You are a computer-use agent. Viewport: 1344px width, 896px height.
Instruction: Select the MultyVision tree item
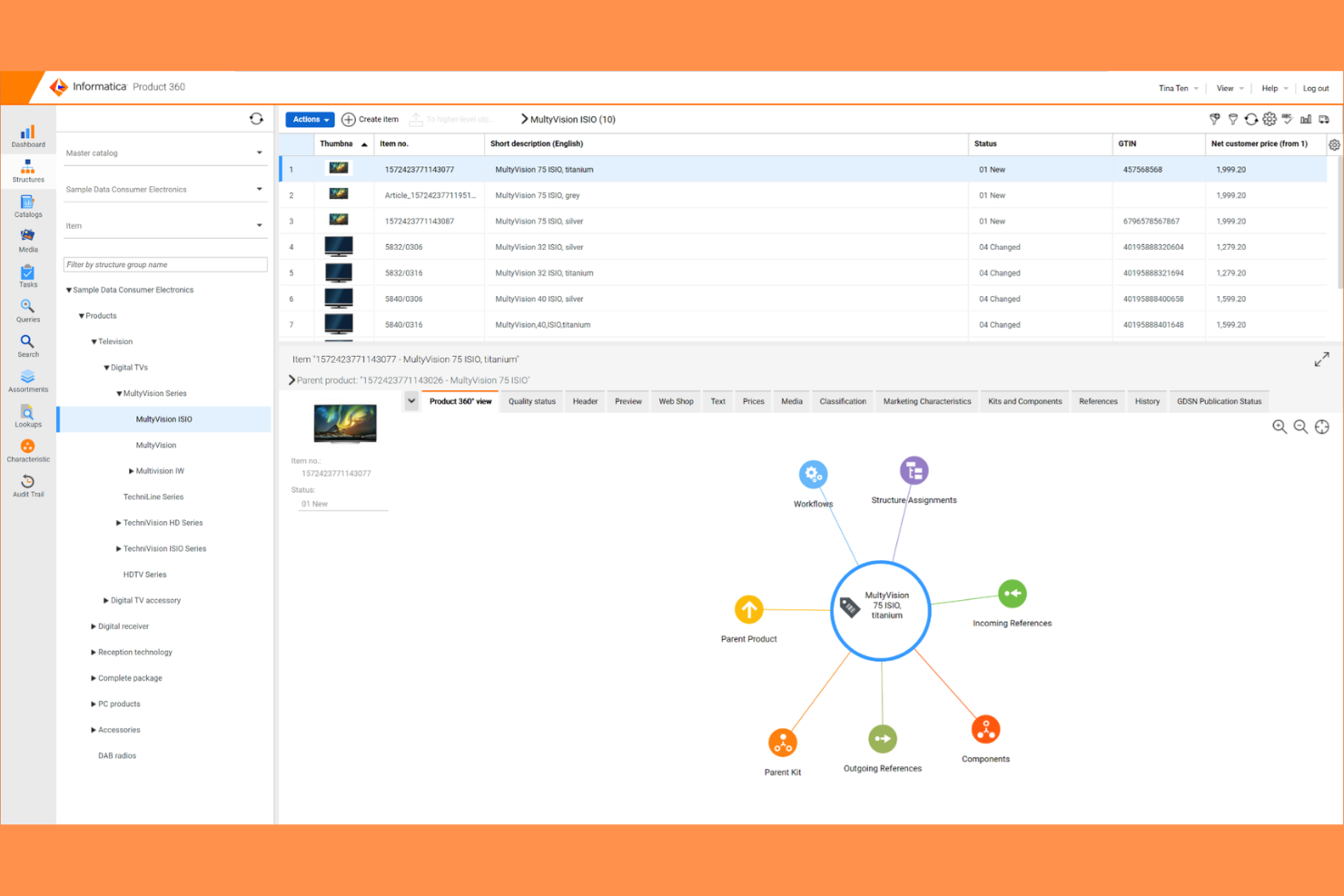(x=156, y=446)
